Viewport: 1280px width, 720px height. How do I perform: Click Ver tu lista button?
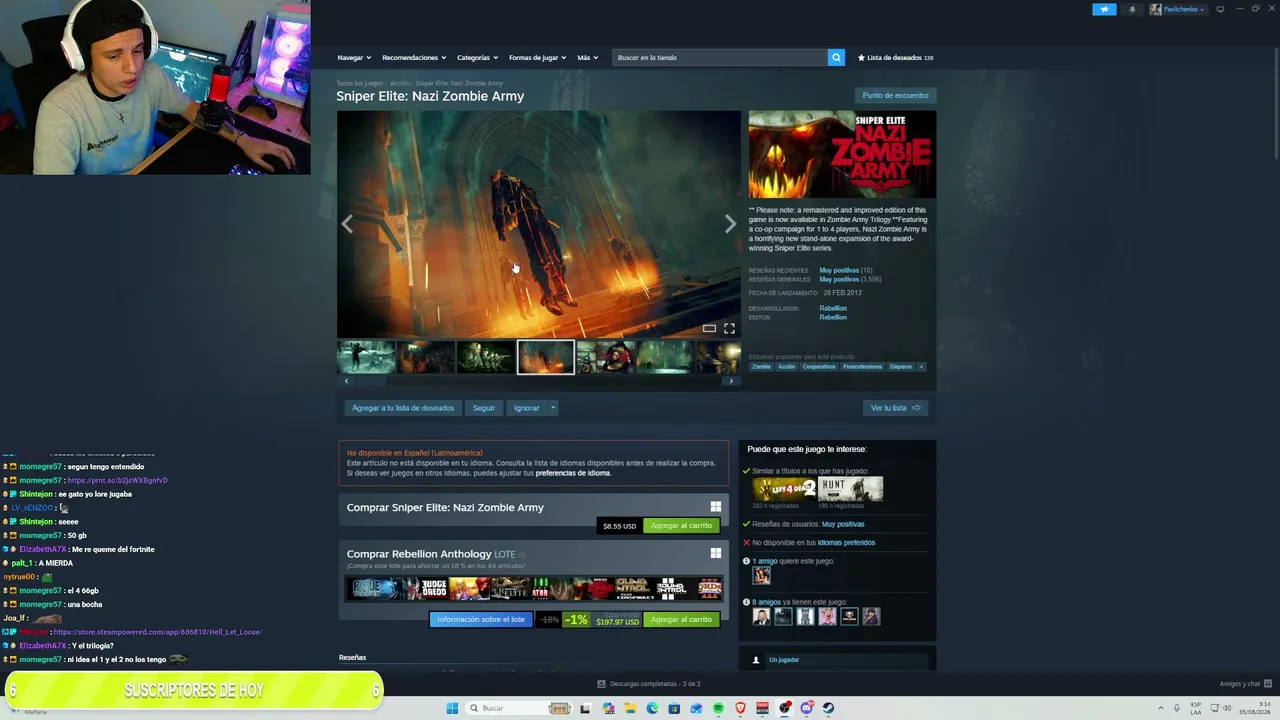(x=895, y=408)
